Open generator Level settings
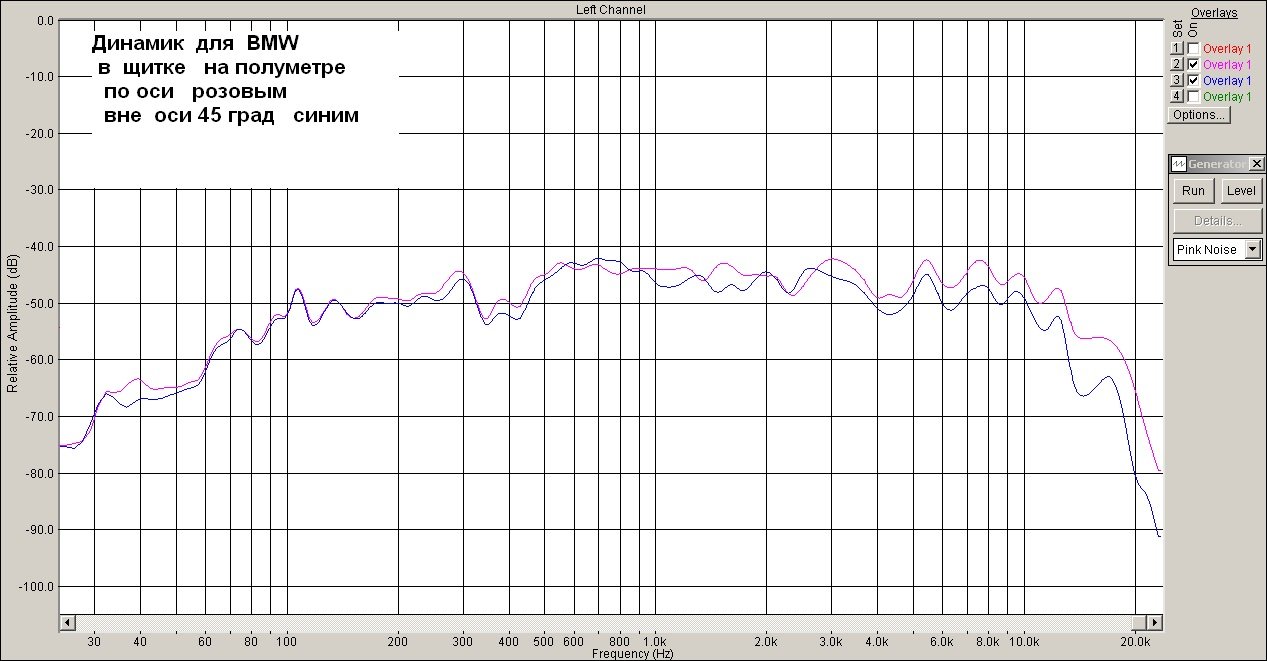The height and width of the screenshot is (661, 1267). click(x=1241, y=191)
